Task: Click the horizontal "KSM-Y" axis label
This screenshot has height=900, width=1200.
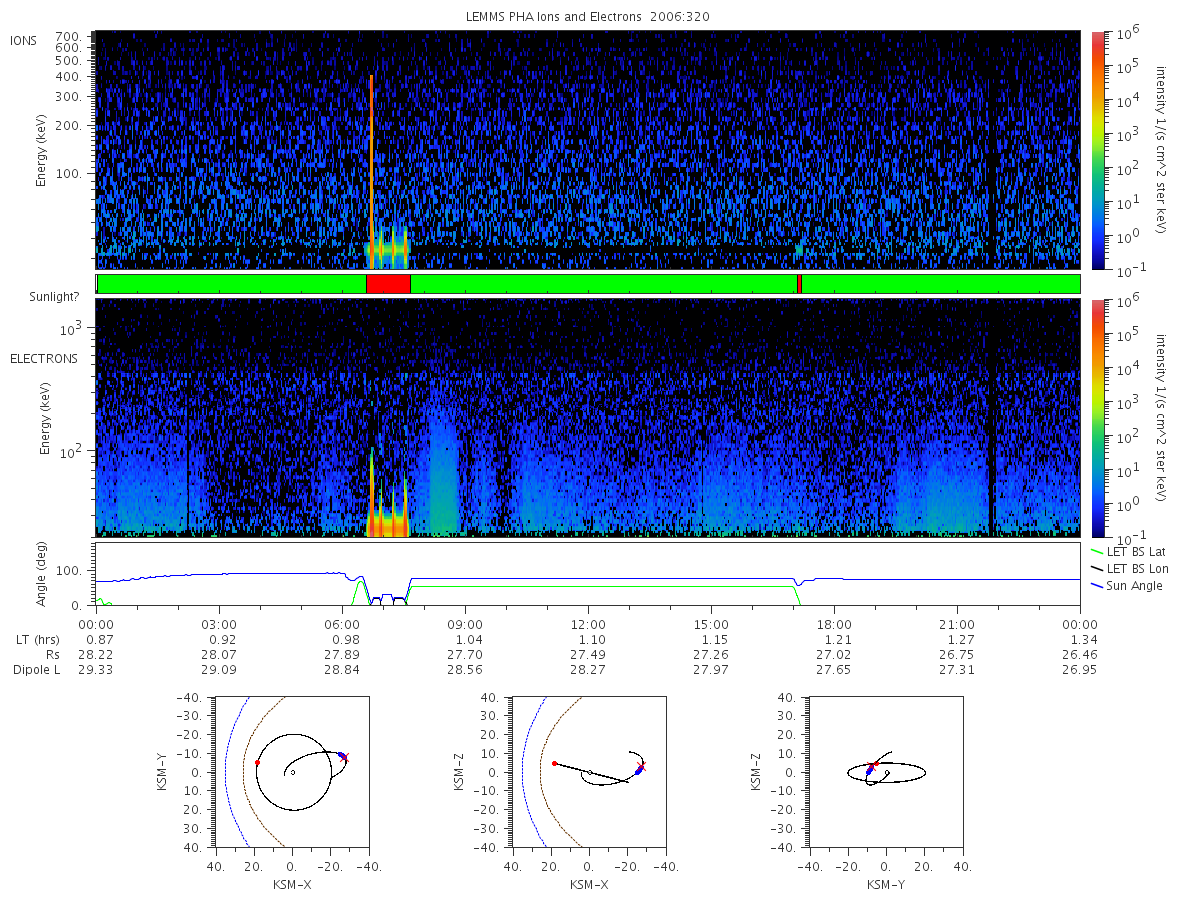Action: pos(886,884)
